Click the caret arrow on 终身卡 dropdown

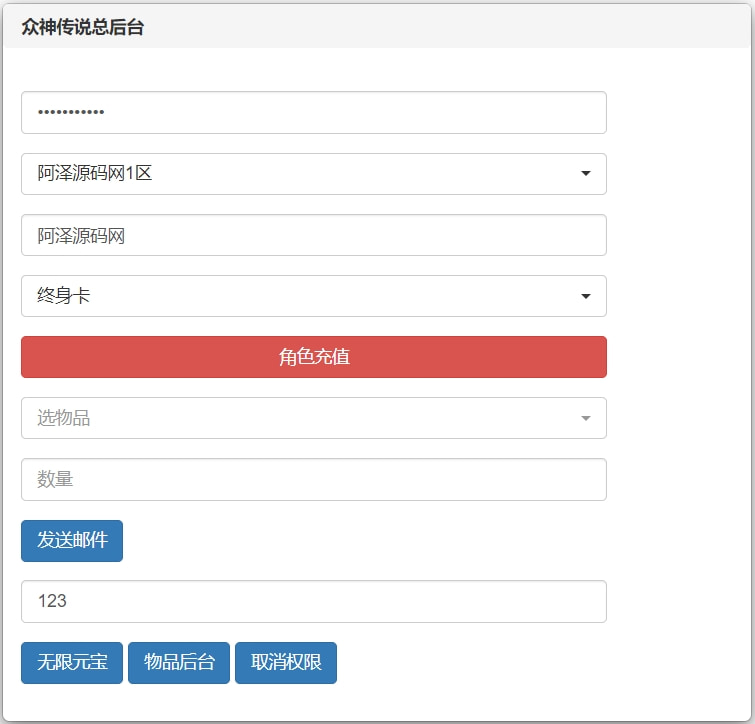[586, 296]
